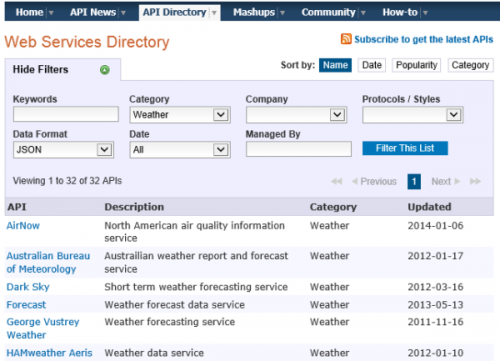This screenshot has width=500, height=361.
Task: Expand the Data Format dropdown showing JSON
Action: click(63, 150)
